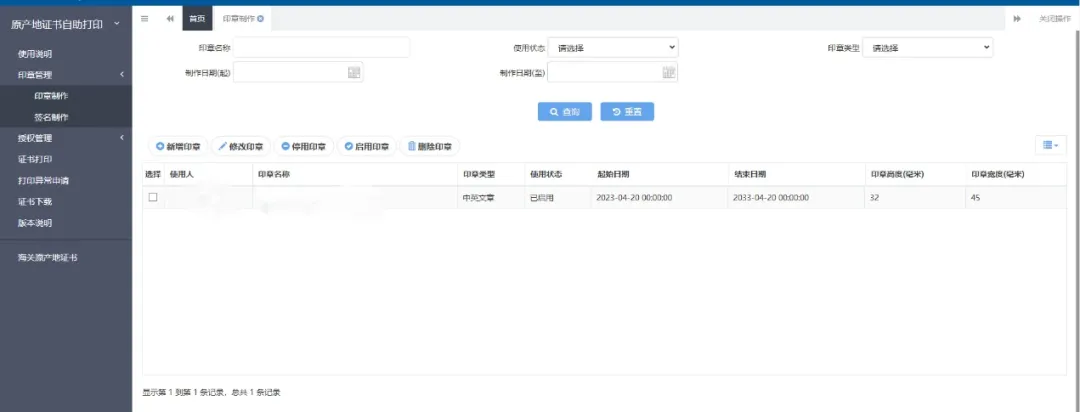Image resolution: width=1080 pixels, height=412 pixels.
Task: Select 签名制作 in the sidebar
Action: pos(51,117)
